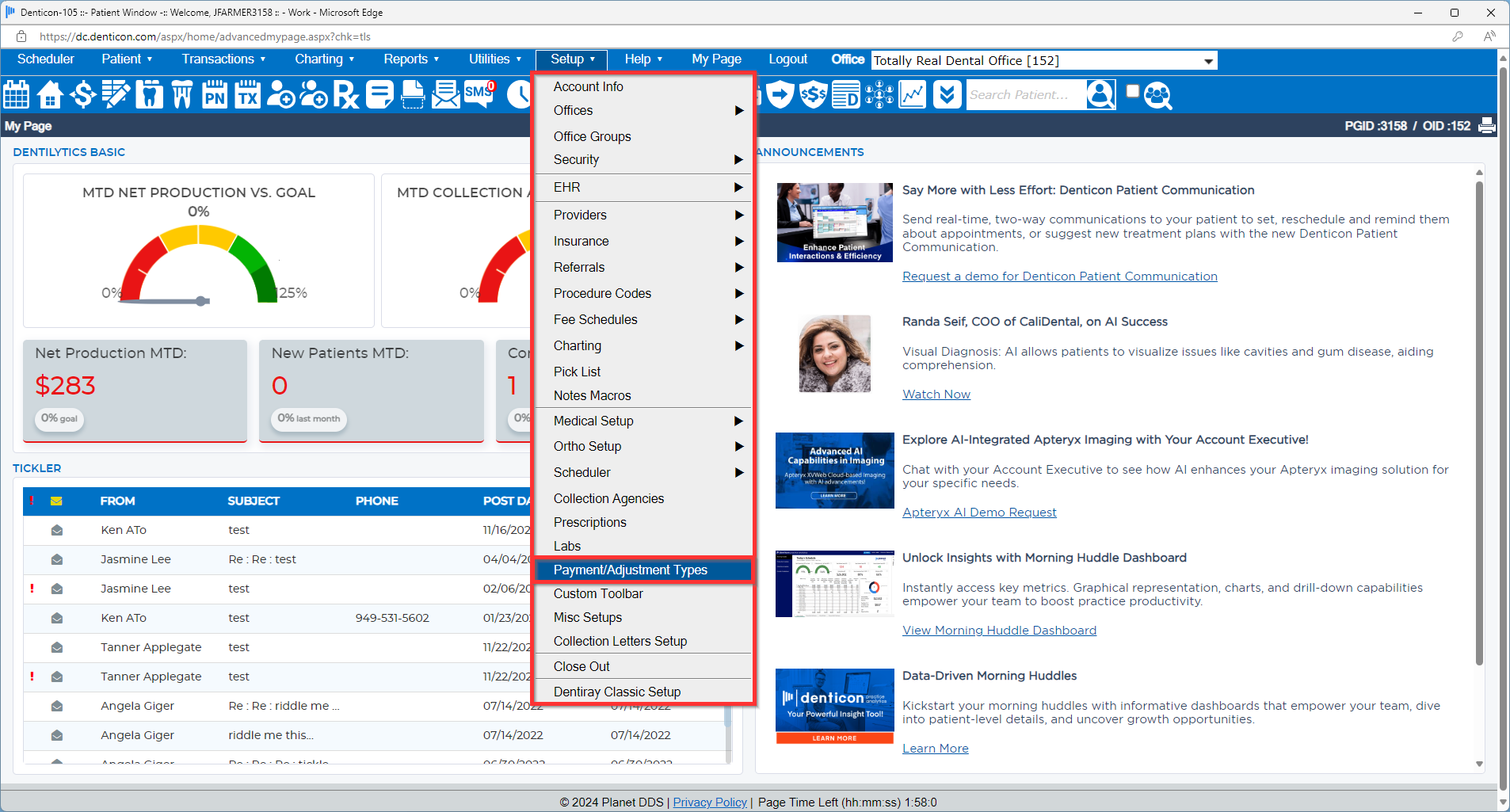Screen dimensions: 1510x812
Task: Open the SMS messages icon
Action: pos(479,95)
